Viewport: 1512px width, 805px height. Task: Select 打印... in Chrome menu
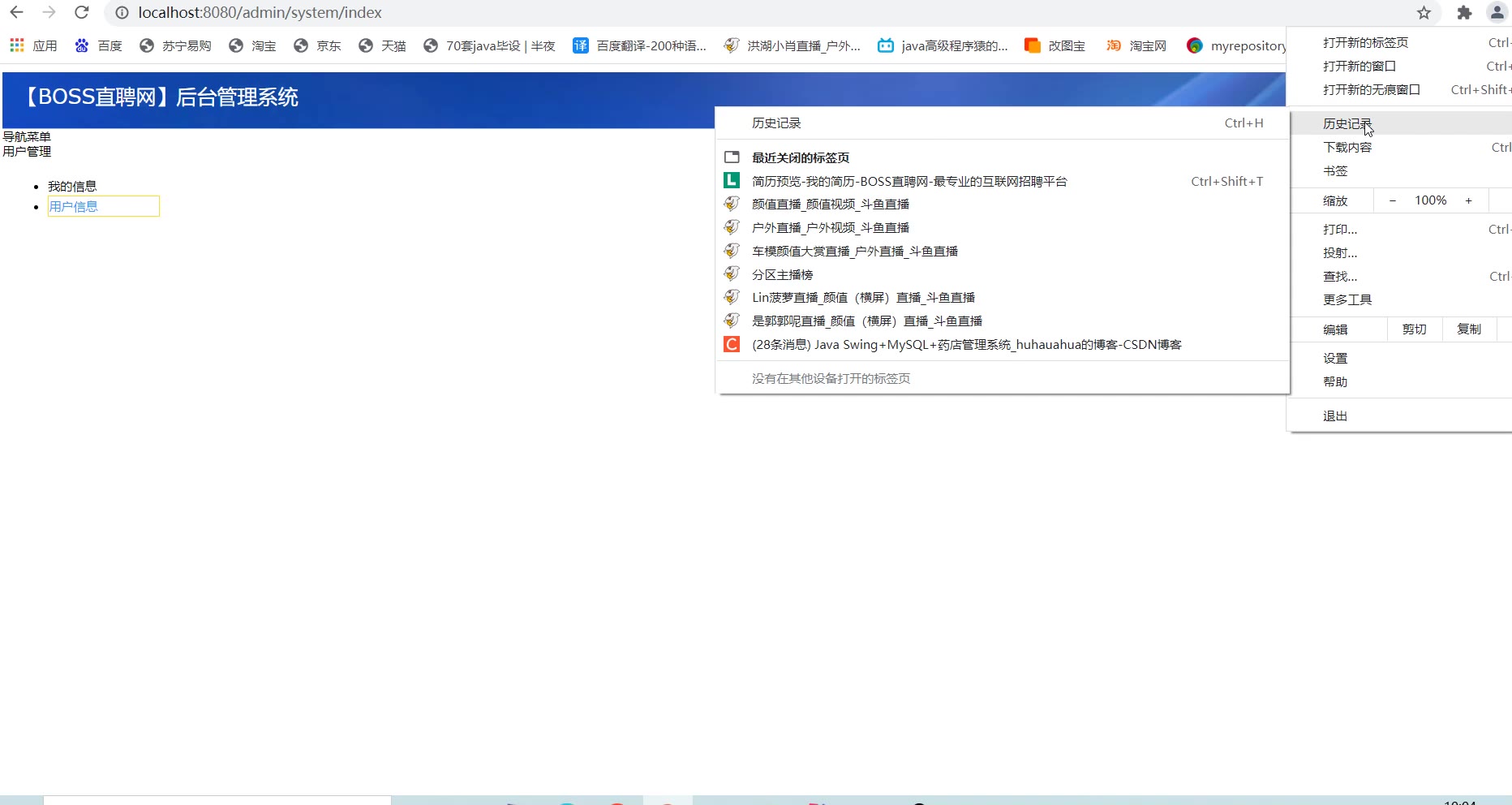click(x=1399, y=229)
